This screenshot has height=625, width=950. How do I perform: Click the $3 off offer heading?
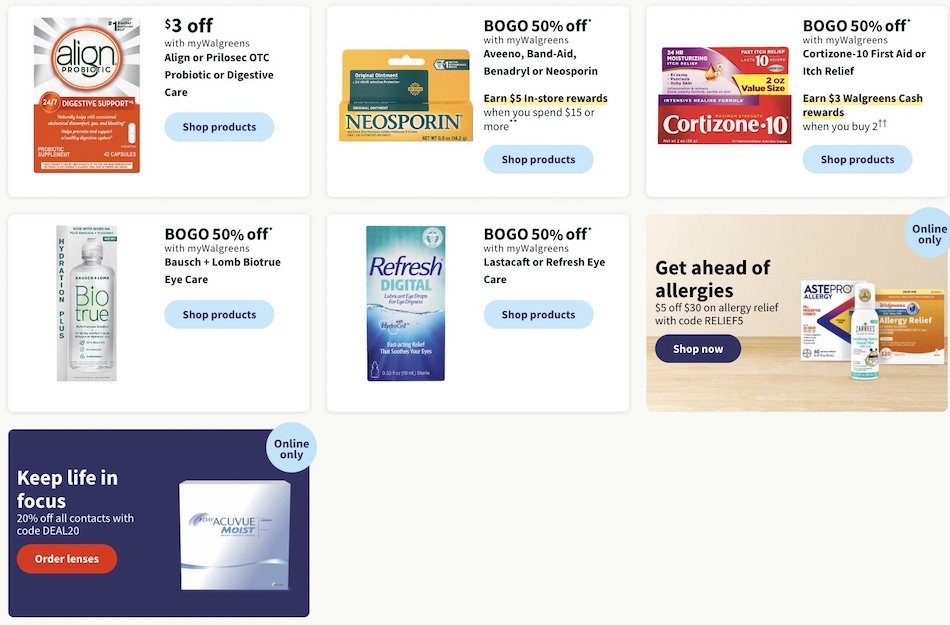pos(188,25)
